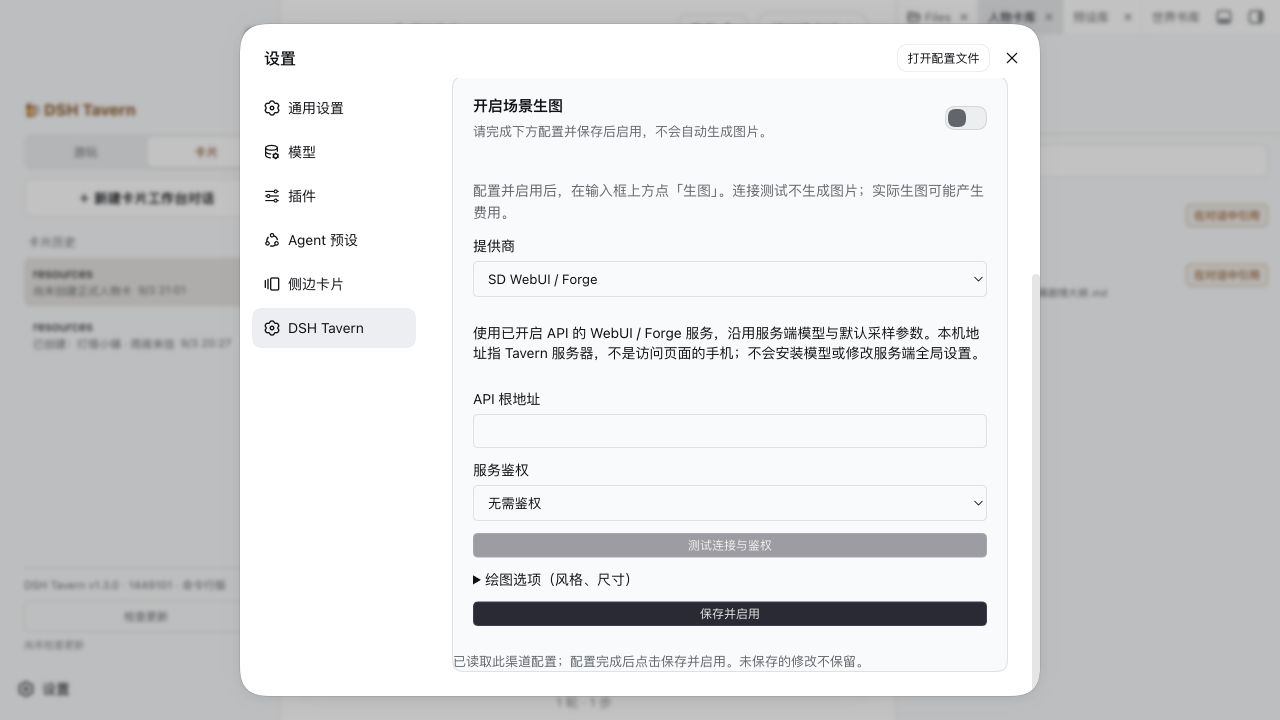Select the Agent 预设 menu item
1280x720 pixels.
click(x=334, y=240)
